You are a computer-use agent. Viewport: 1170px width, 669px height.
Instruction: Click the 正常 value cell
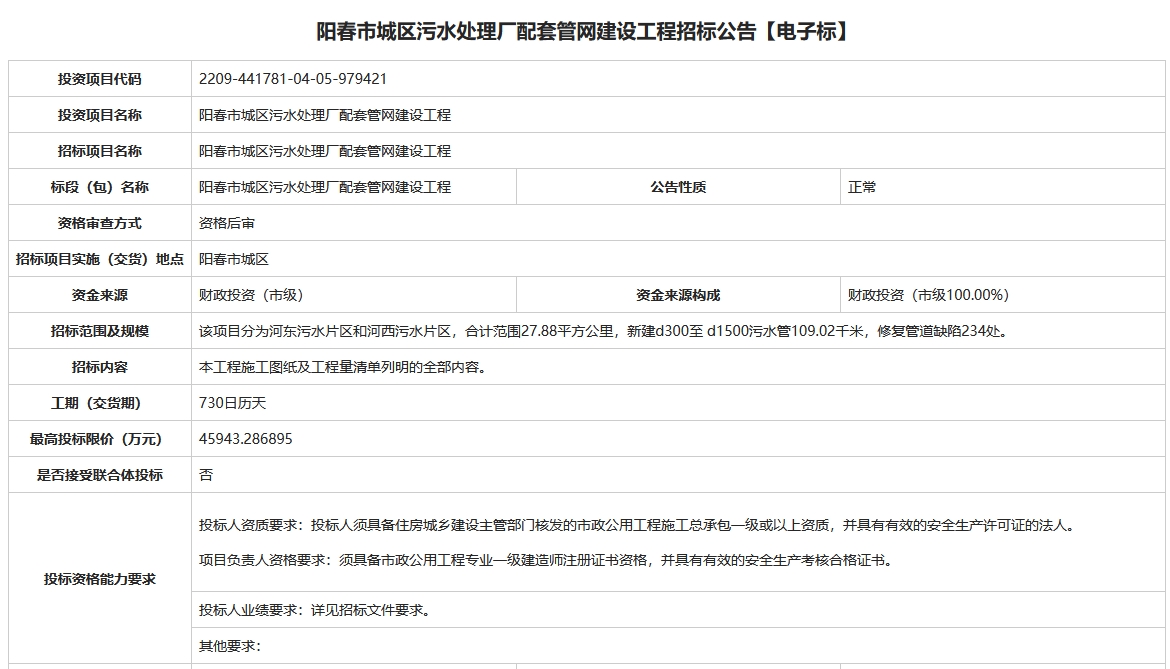(x=1002, y=187)
